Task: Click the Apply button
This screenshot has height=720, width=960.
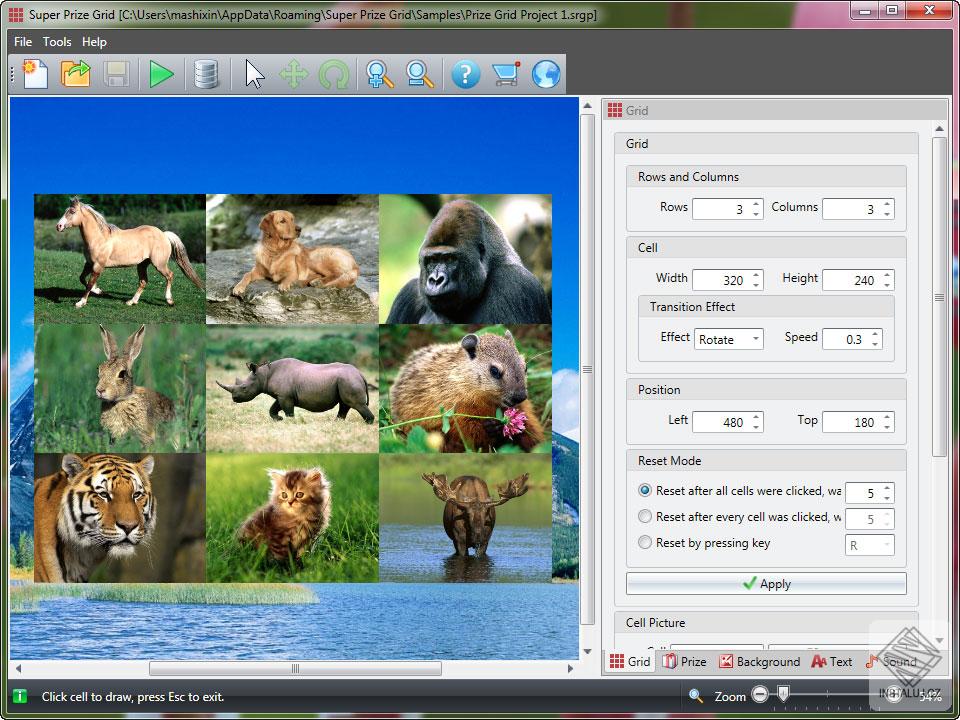Action: [766, 584]
